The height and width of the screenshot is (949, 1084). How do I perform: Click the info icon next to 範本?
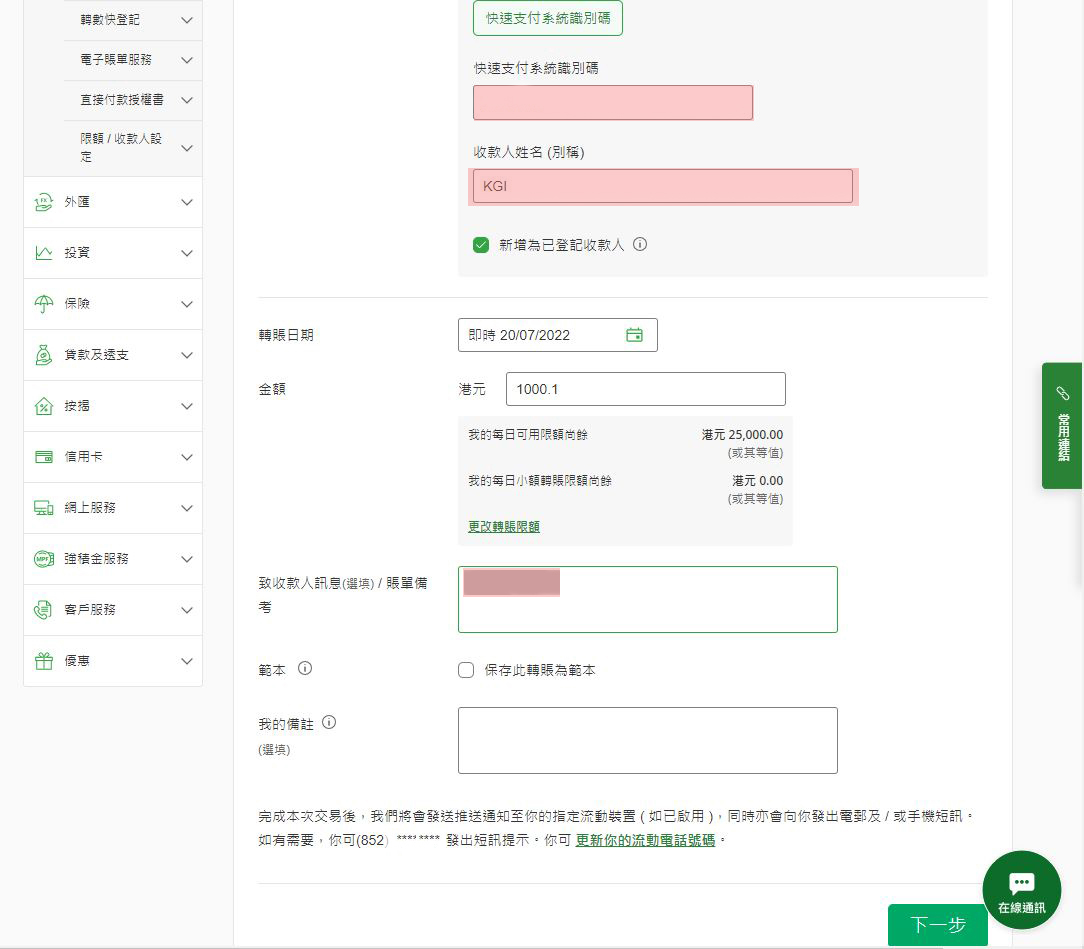pyautogui.click(x=305, y=668)
